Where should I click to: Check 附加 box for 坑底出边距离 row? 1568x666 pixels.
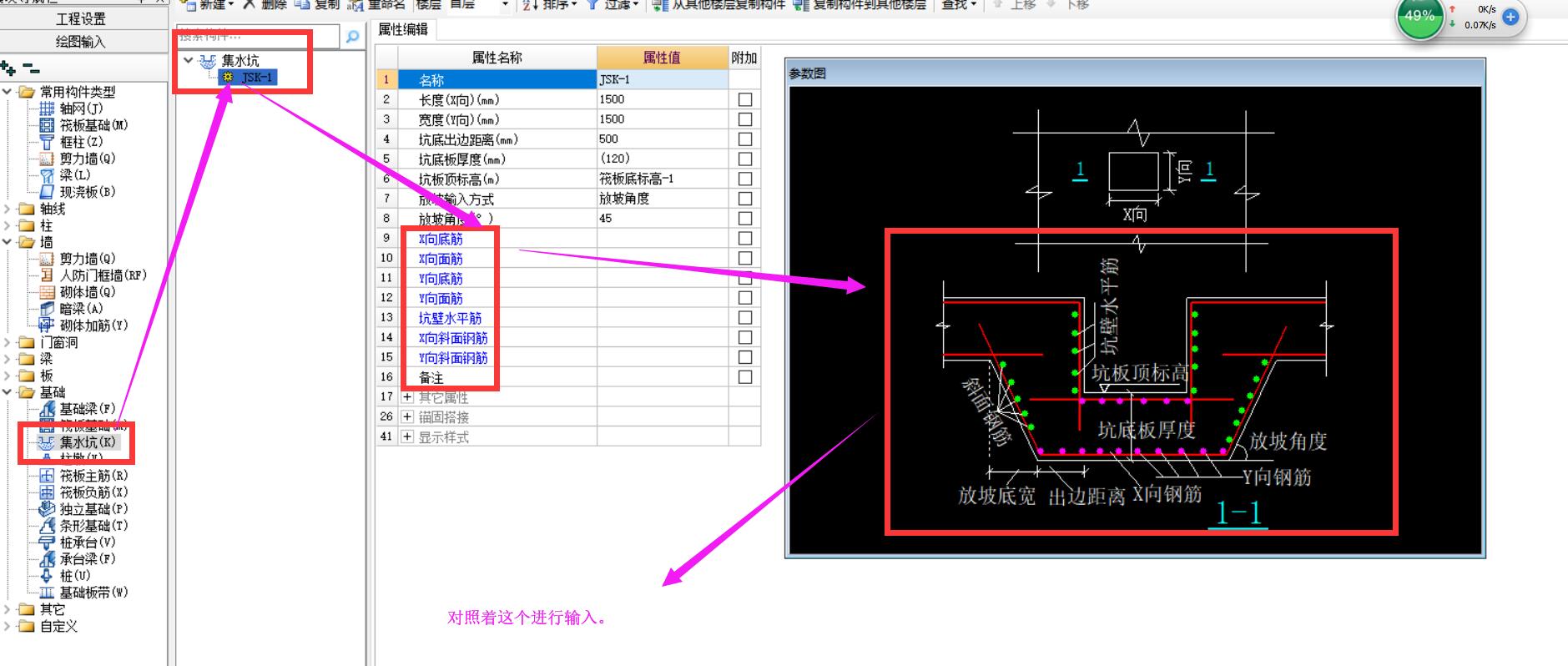coord(745,139)
